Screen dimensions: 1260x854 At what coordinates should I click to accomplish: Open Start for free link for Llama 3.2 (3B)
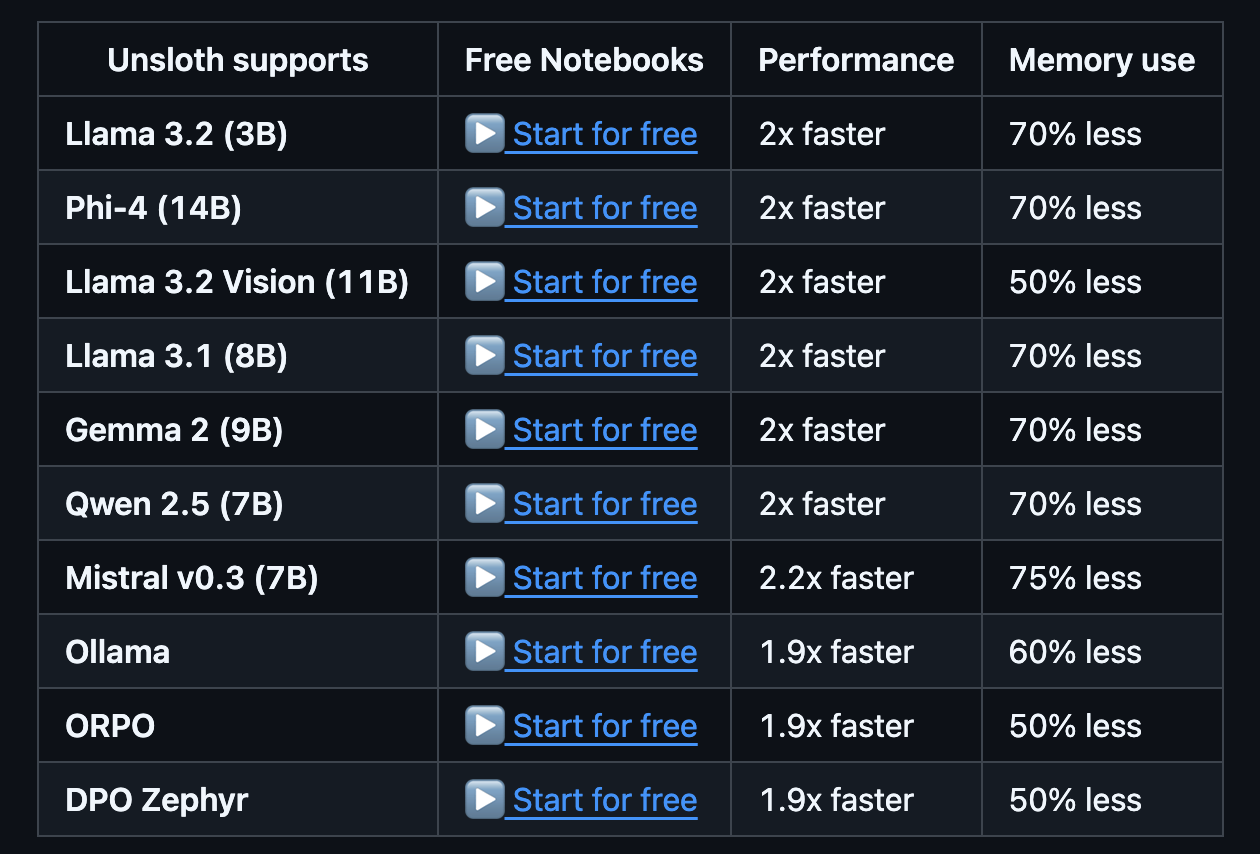click(605, 134)
